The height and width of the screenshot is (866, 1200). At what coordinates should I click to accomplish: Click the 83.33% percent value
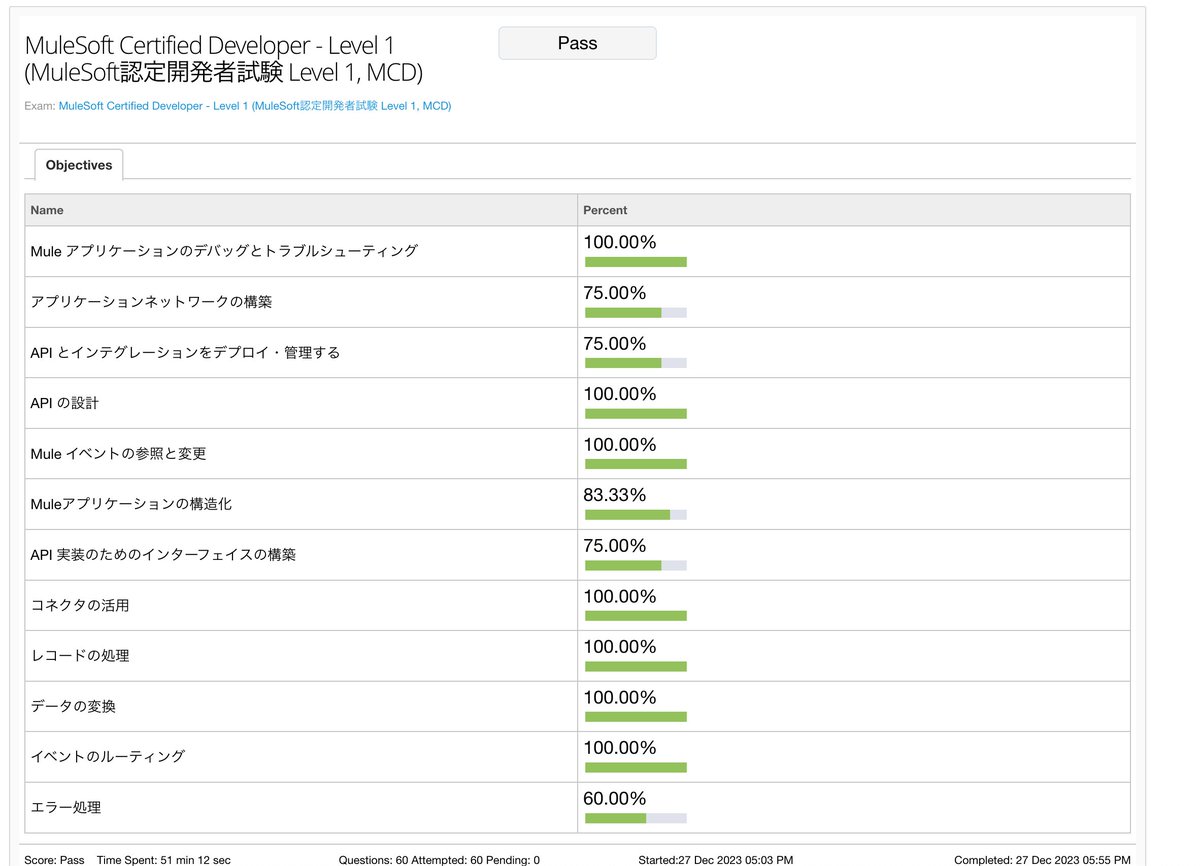[615, 495]
